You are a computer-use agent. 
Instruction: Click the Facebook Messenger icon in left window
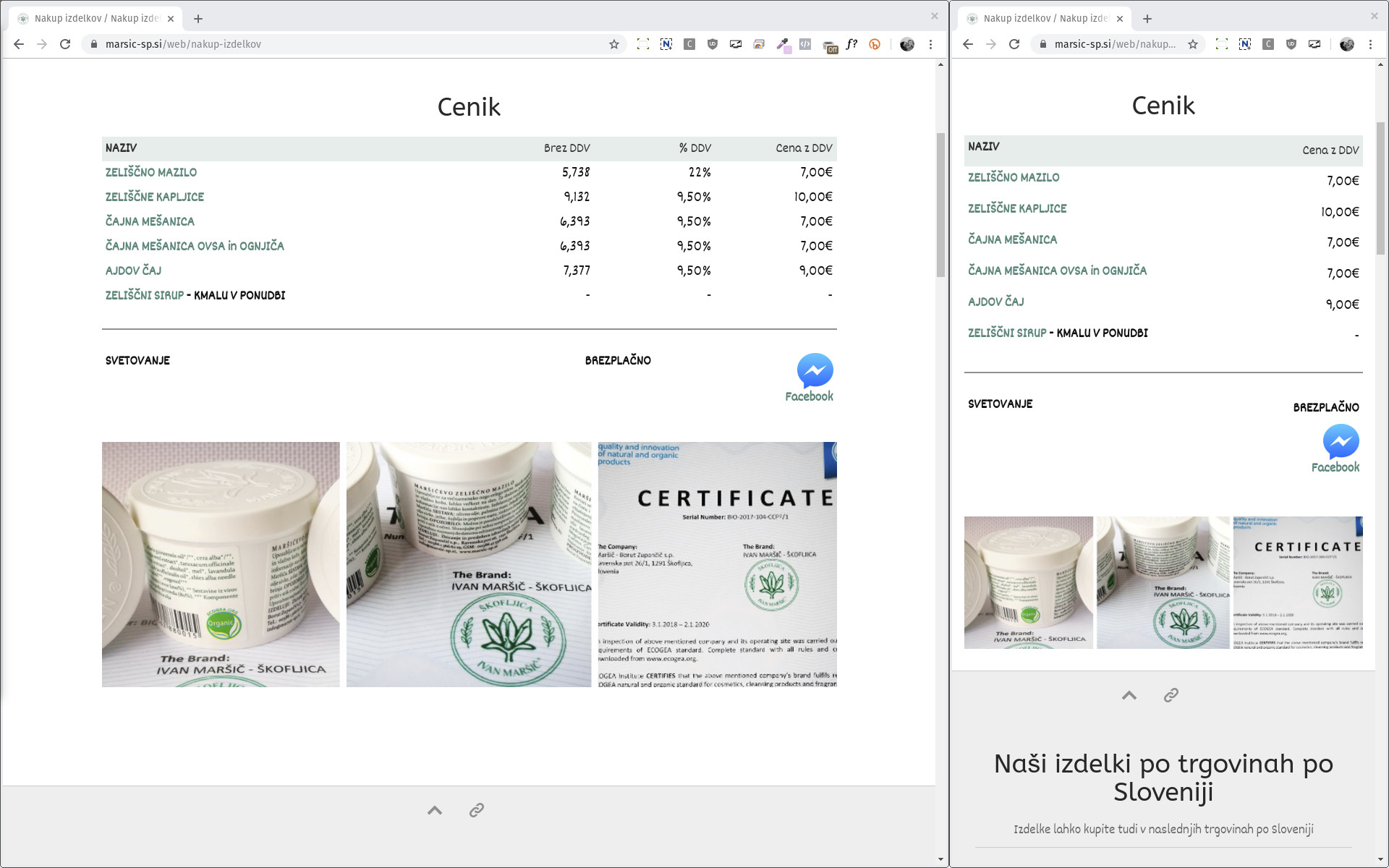[815, 370]
